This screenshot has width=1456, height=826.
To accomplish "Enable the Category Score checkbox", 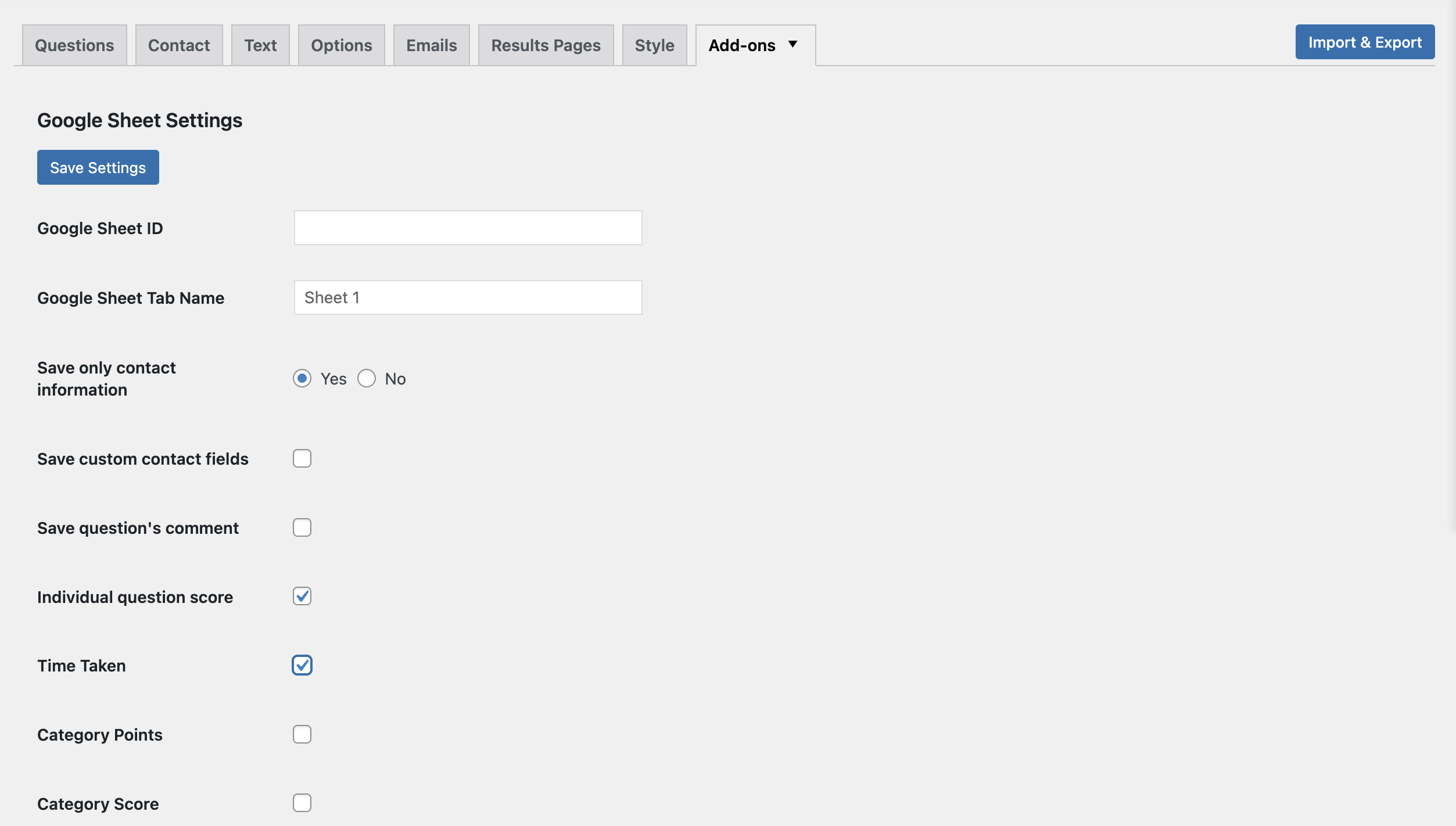I will [x=302, y=803].
